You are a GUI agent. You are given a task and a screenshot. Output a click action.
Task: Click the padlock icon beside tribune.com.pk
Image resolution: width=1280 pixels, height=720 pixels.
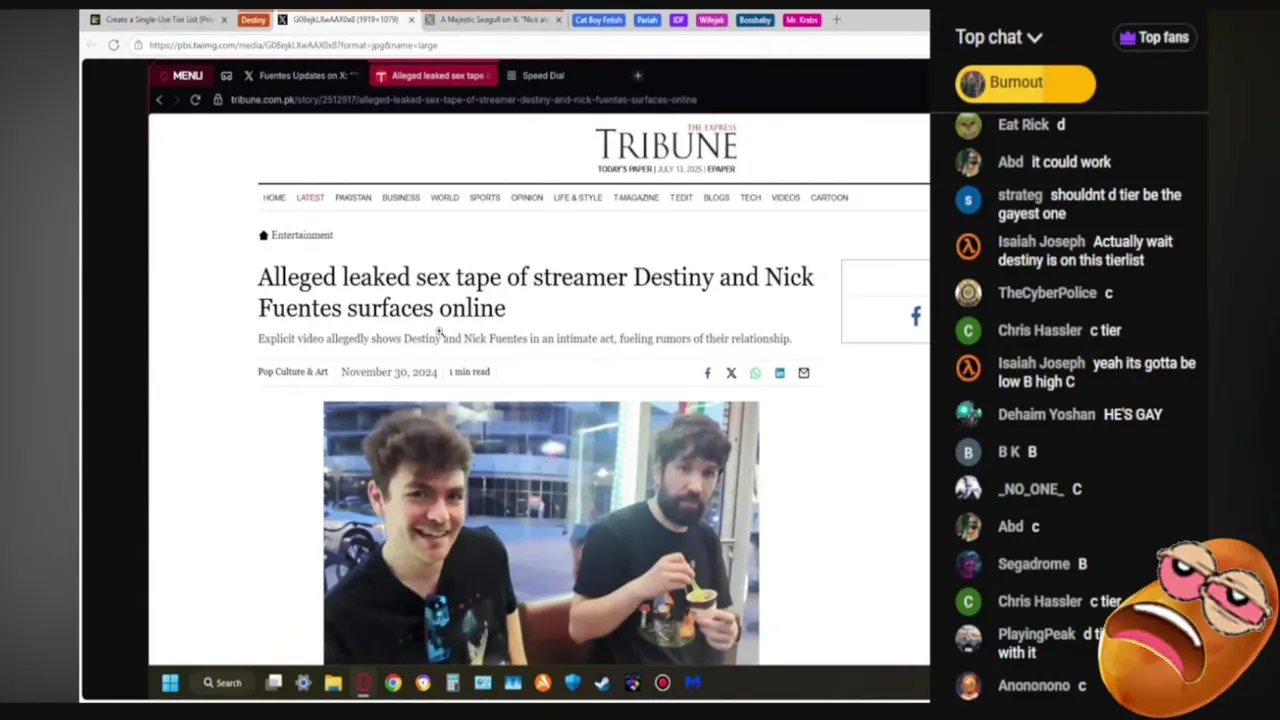(x=218, y=100)
